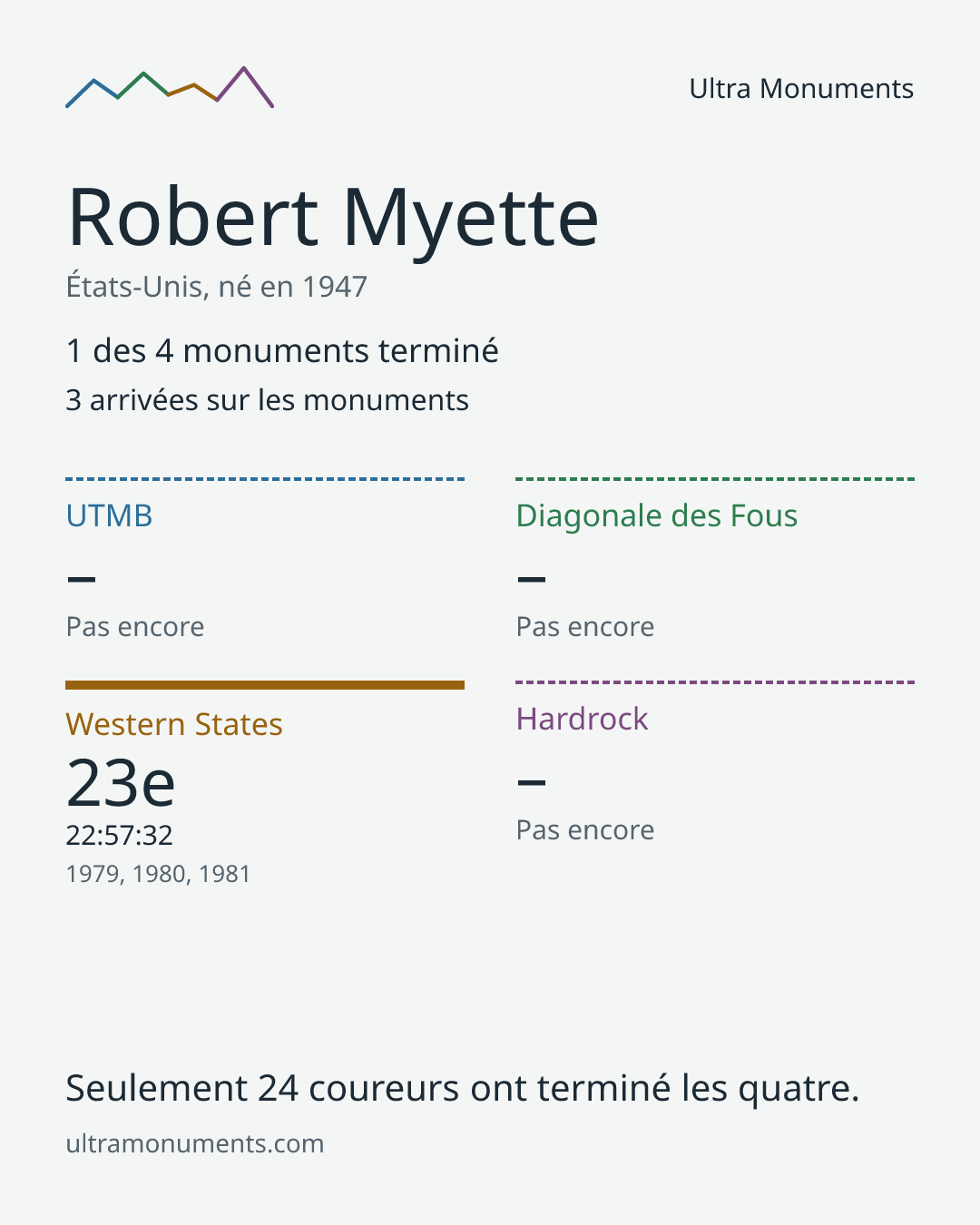
Task: Click 'Pas encore' under UTMB
Action: click(135, 627)
